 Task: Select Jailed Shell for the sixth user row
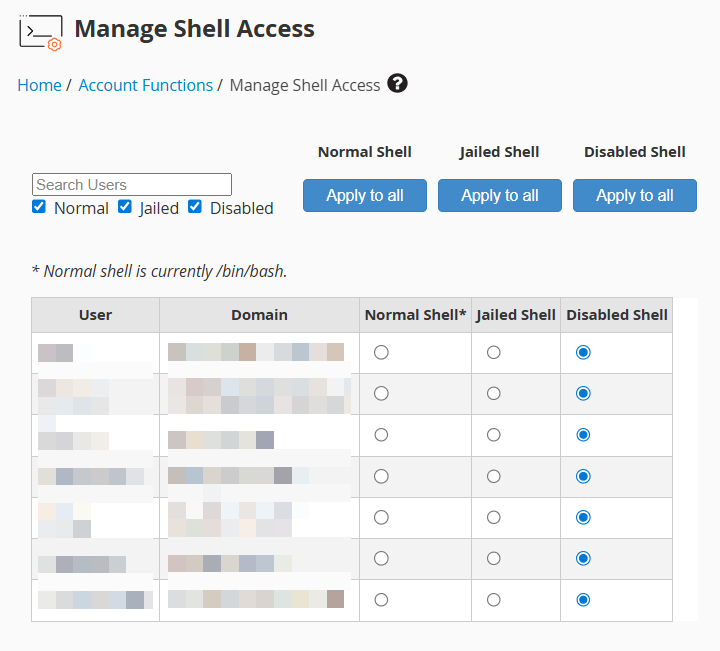(x=494, y=558)
